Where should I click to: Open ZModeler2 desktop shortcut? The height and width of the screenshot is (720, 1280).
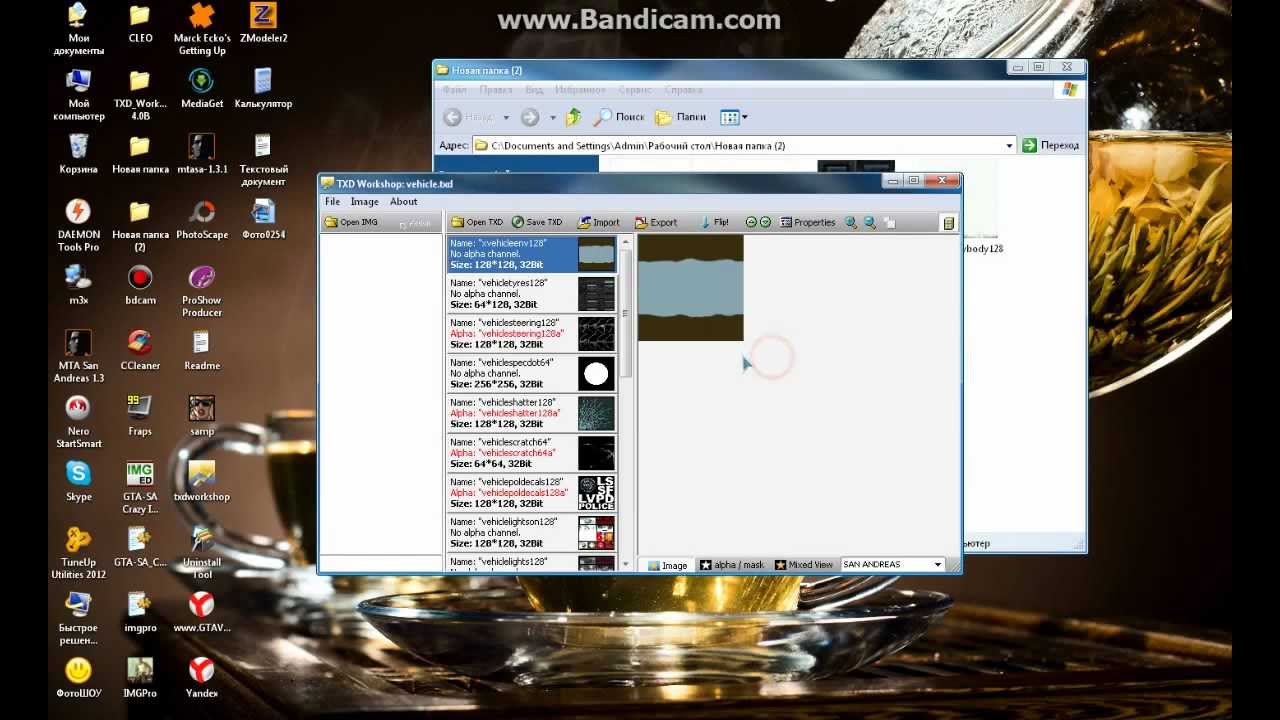264,24
